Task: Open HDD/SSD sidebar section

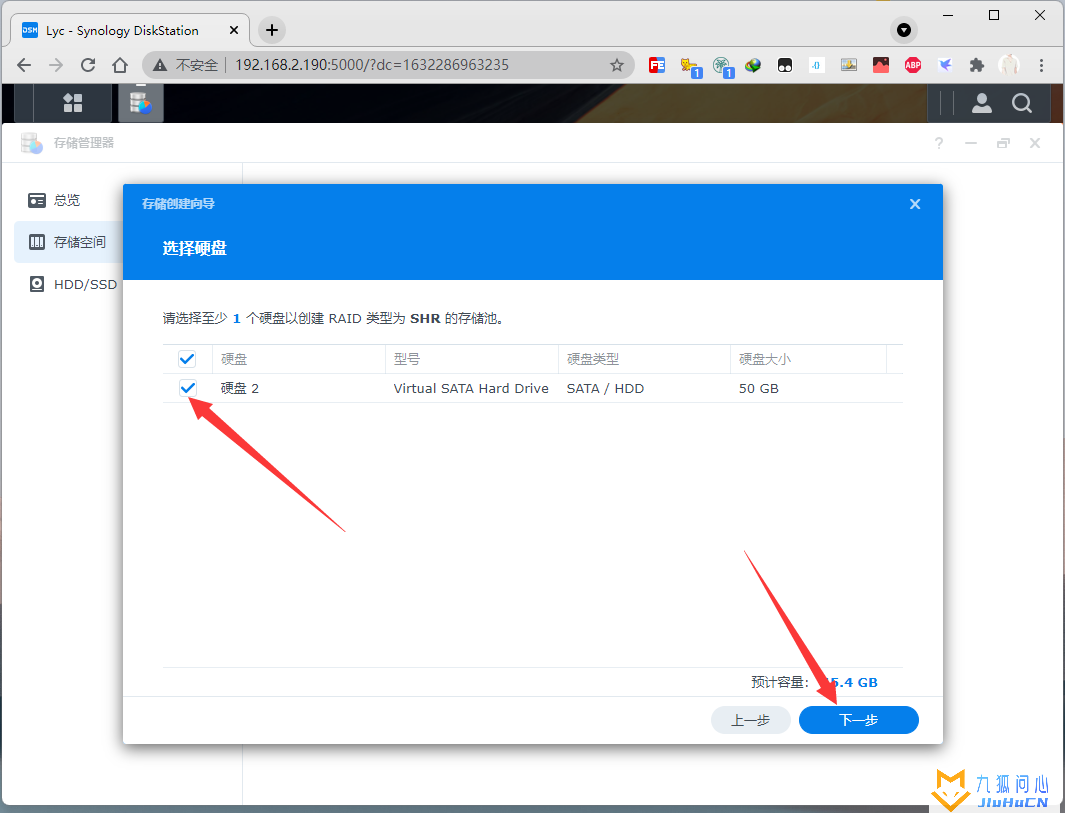Action: 73,284
